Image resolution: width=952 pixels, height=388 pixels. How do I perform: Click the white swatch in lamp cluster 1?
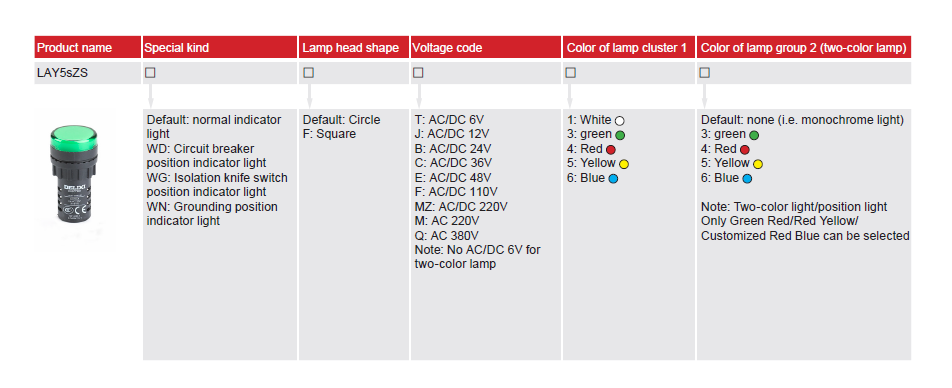click(x=619, y=121)
